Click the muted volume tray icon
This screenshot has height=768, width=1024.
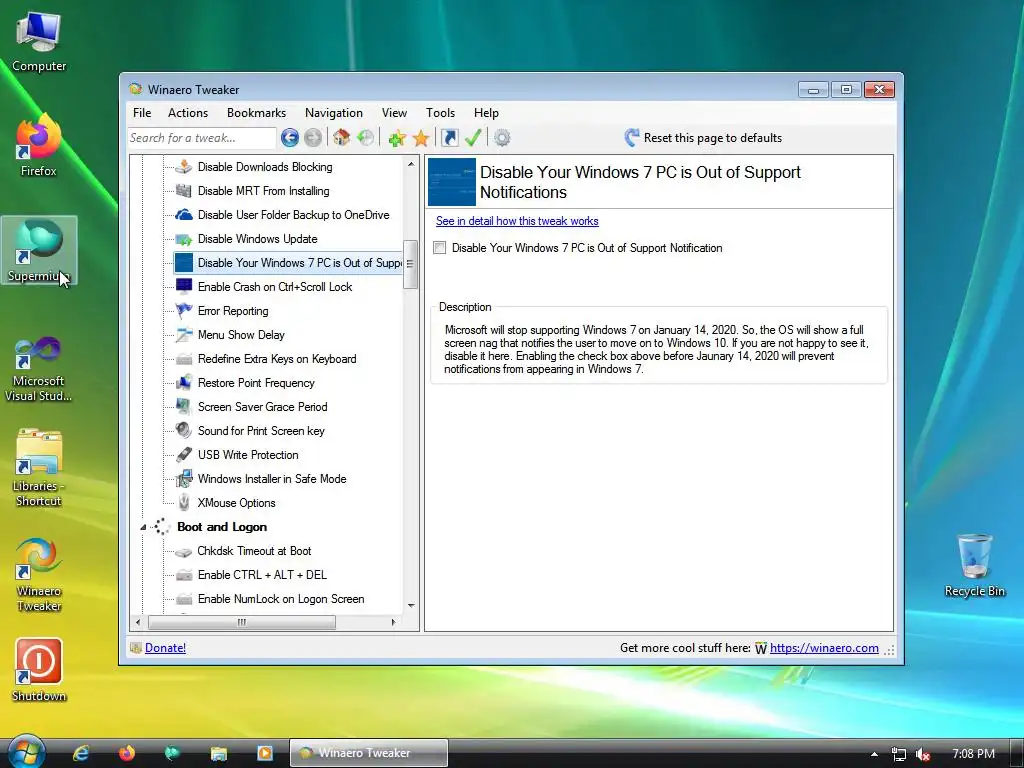(x=923, y=754)
